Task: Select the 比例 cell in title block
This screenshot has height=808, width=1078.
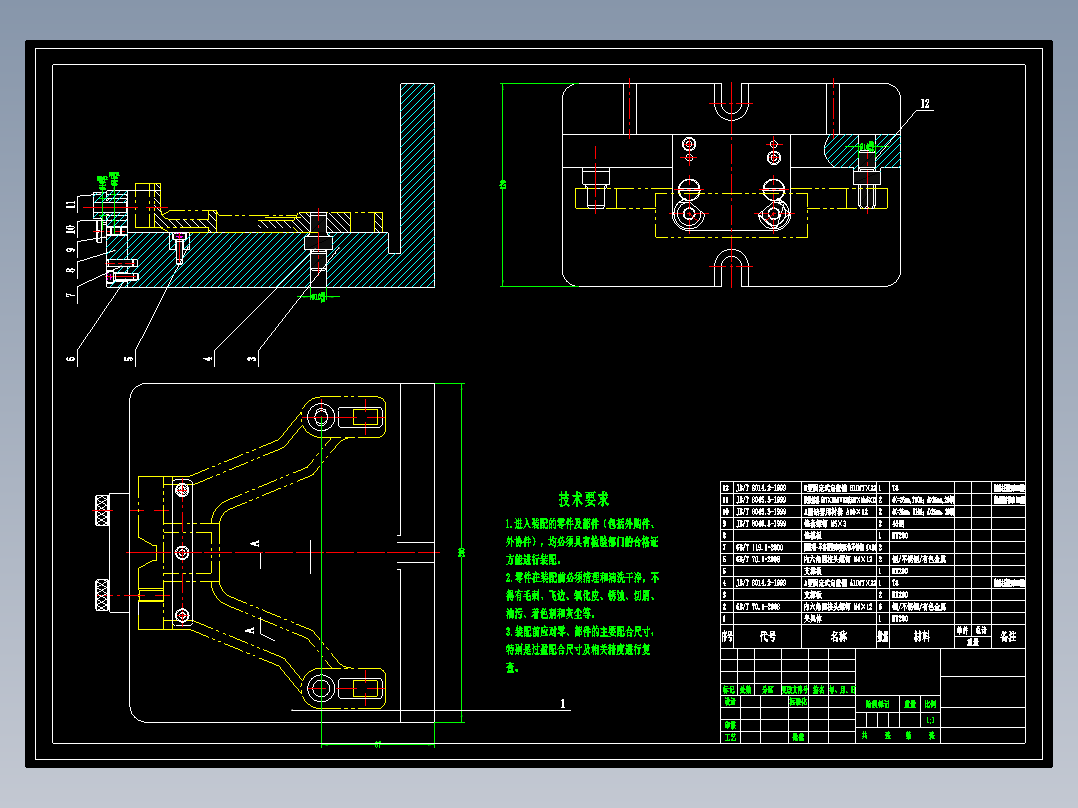Action: (930, 704)
